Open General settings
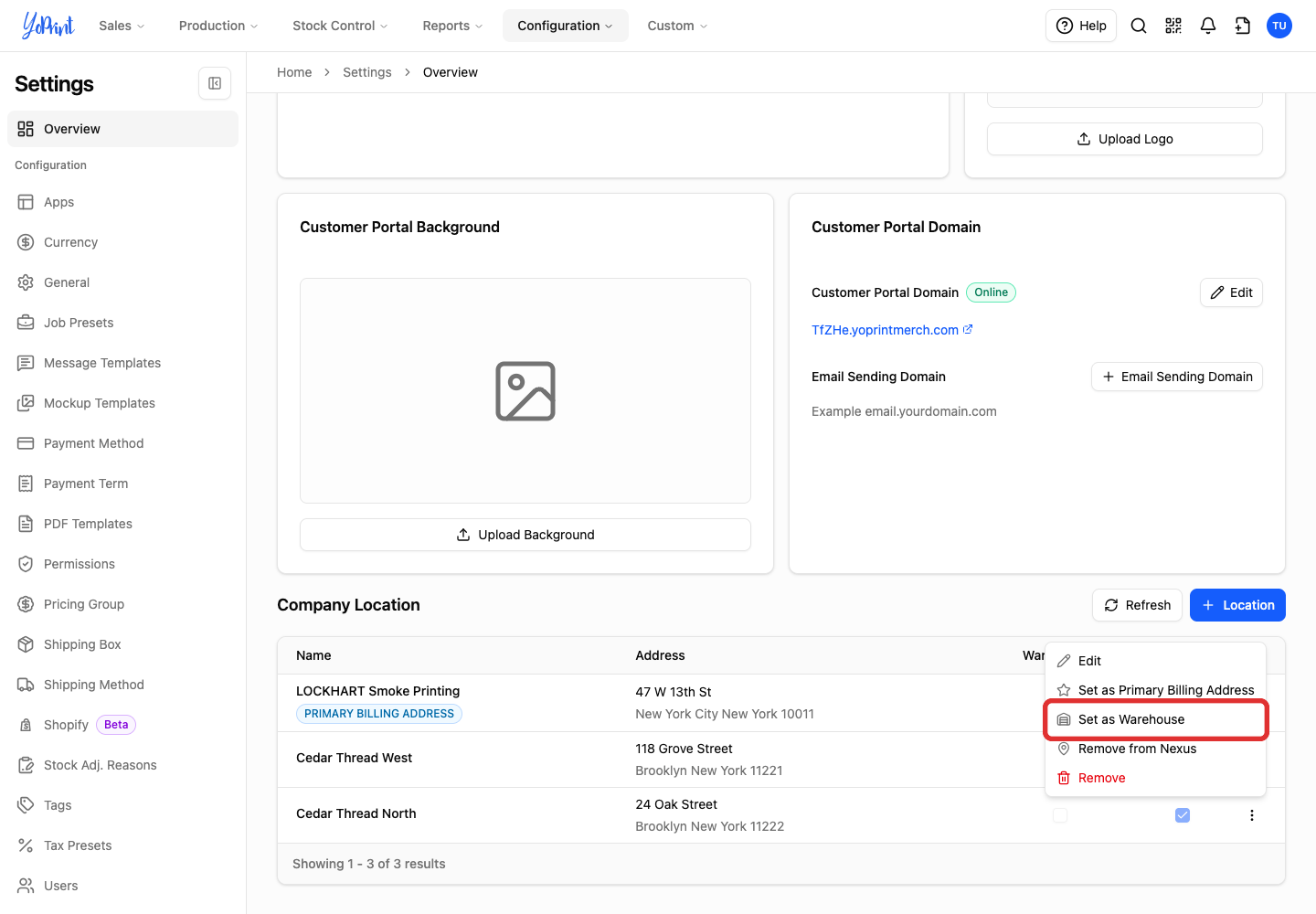This screenshot has width=1316, height=914. point(122,282)
